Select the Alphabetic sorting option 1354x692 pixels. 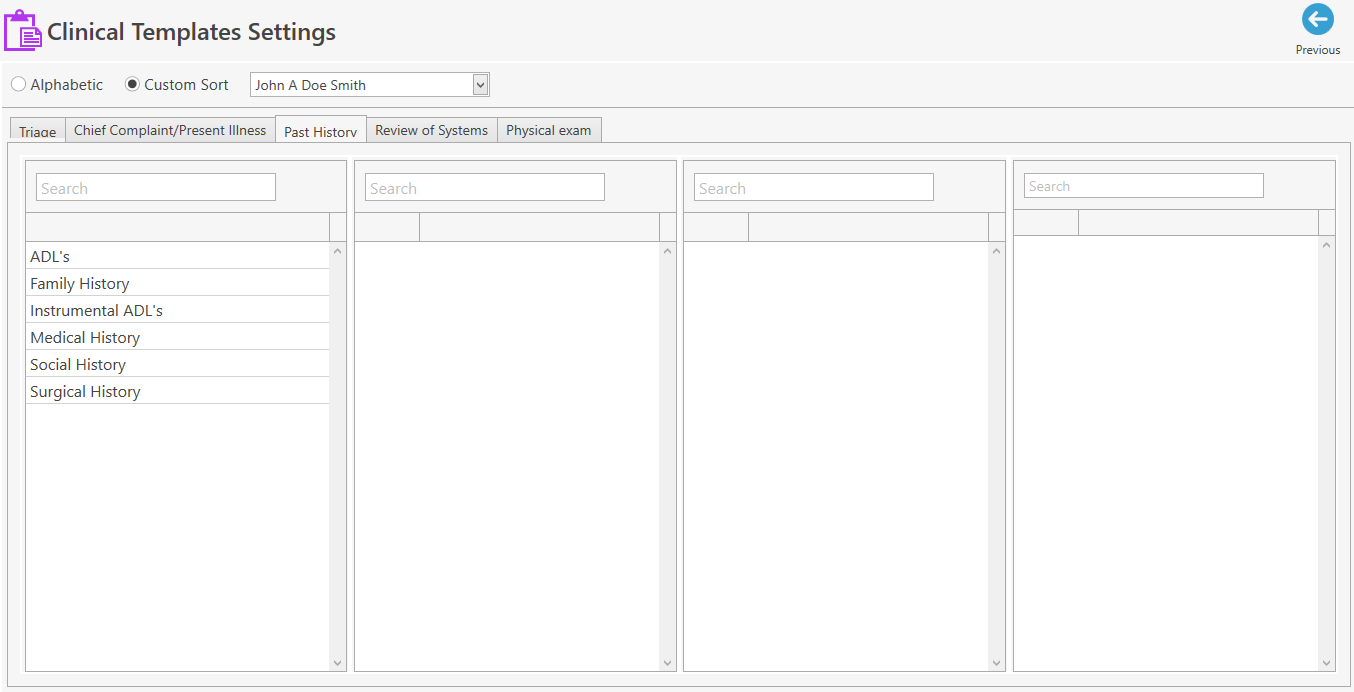coord(17,84)
